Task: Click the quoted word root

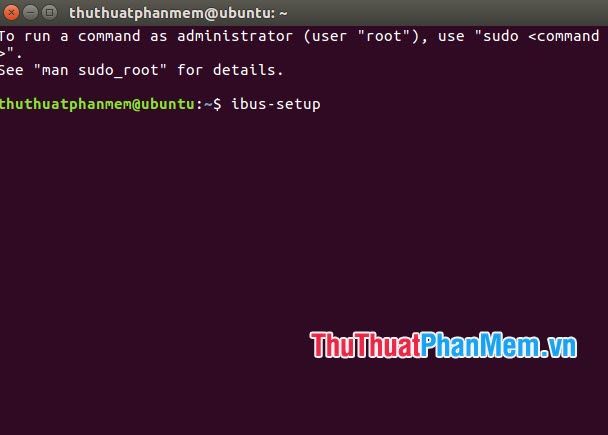Action: point(384,36)
